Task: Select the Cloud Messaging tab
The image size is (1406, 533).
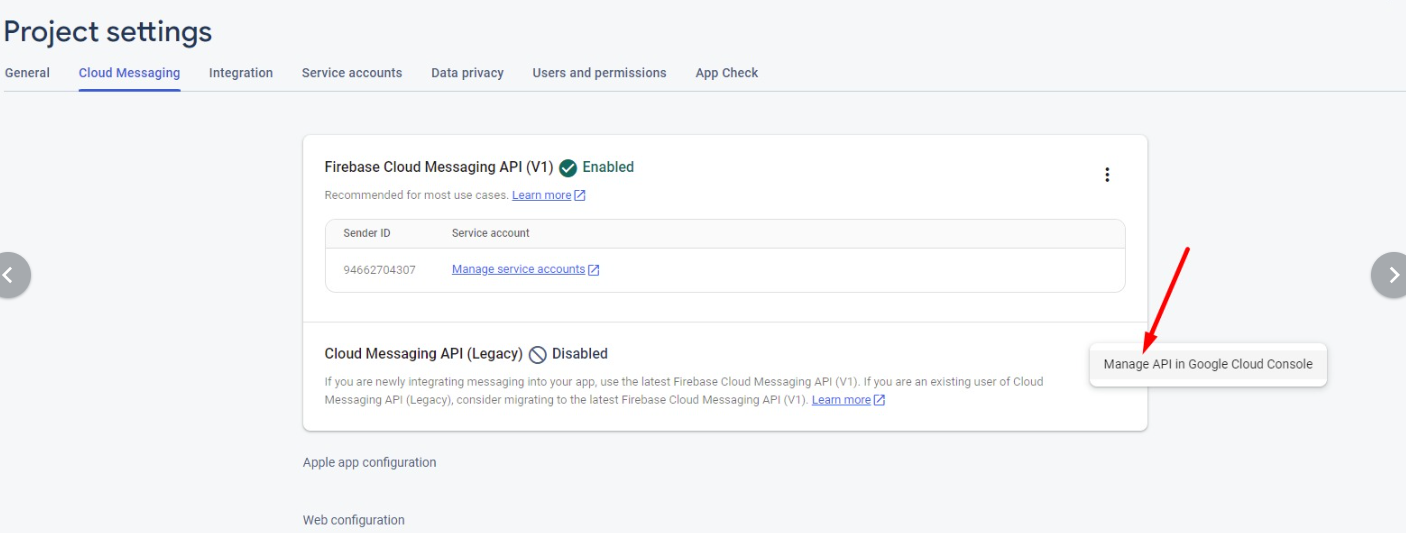Action: [129, 73]
